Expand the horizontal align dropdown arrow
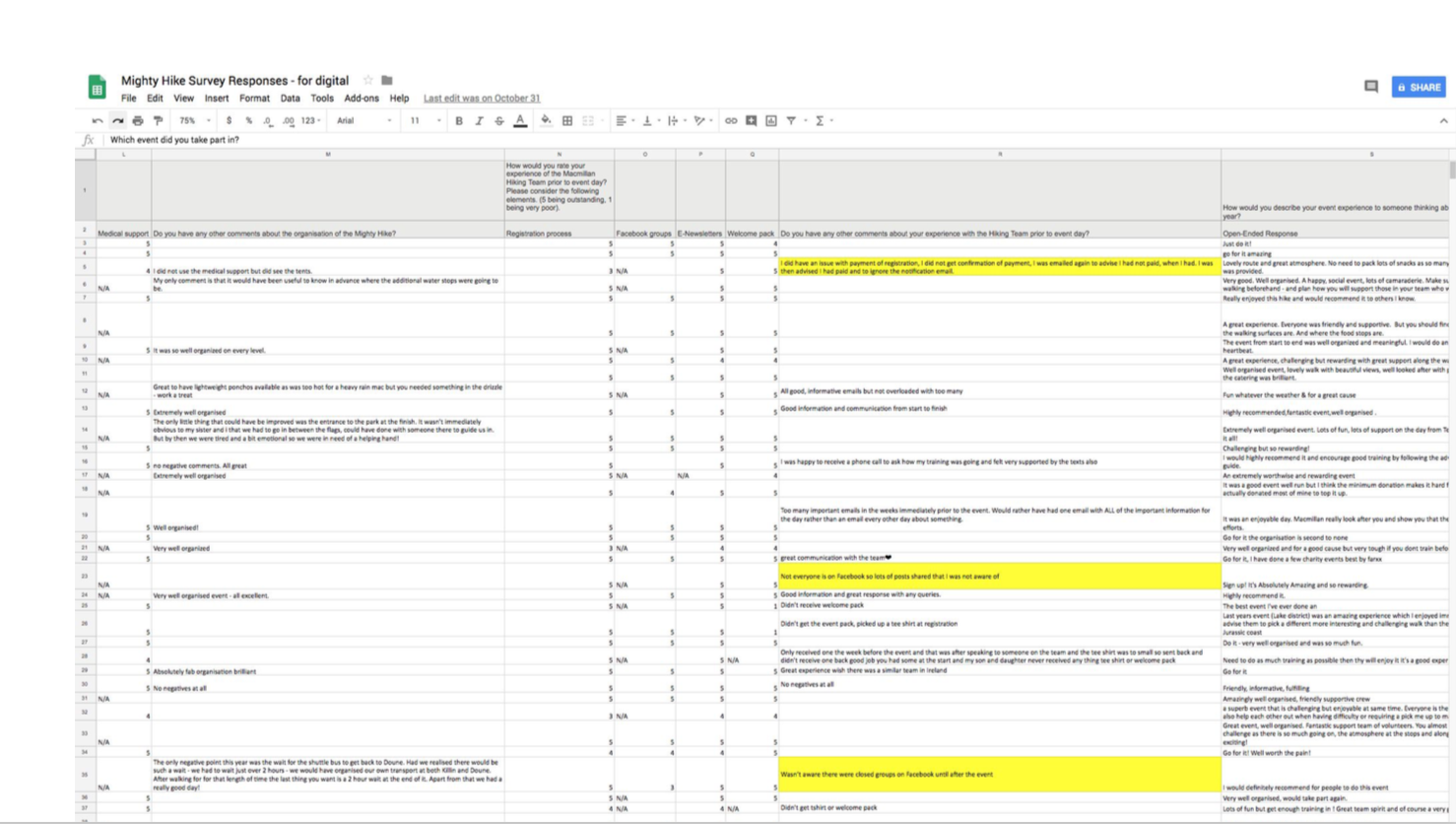Image resolution: width=1456 pixels, height=824 pixels. pos(632,120)
